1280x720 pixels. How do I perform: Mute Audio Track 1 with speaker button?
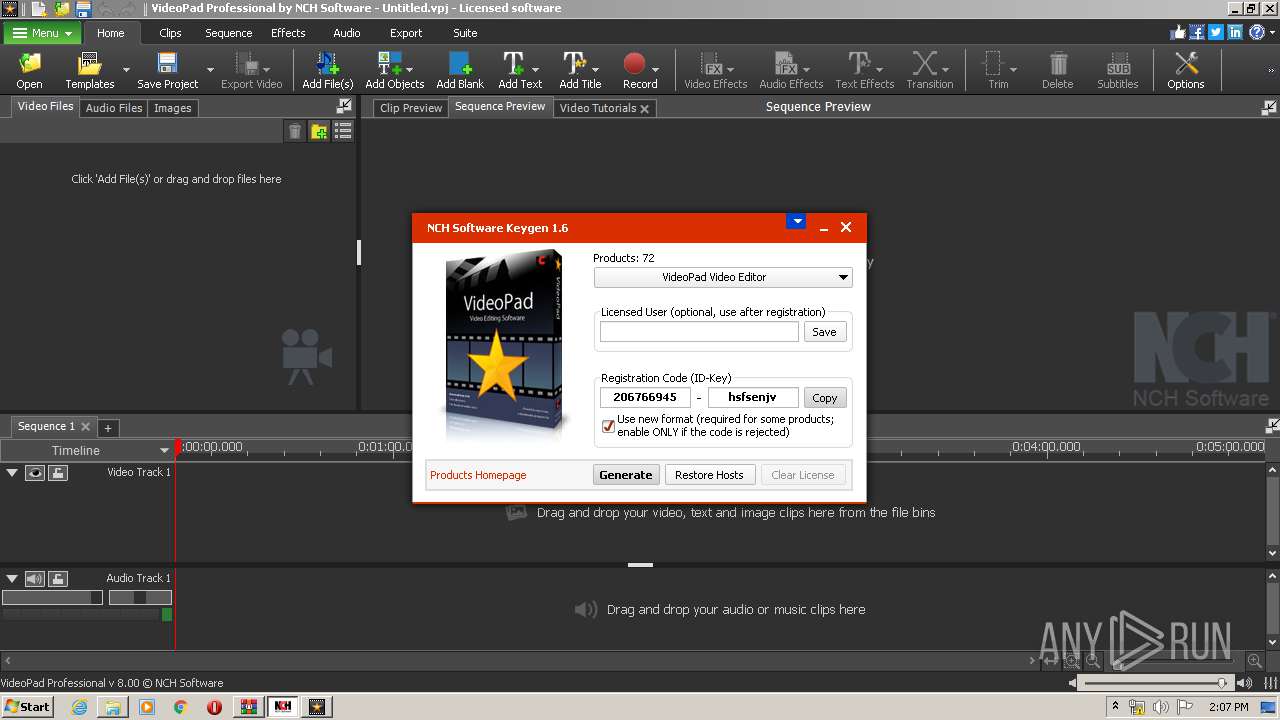click(x=35, y=579)
